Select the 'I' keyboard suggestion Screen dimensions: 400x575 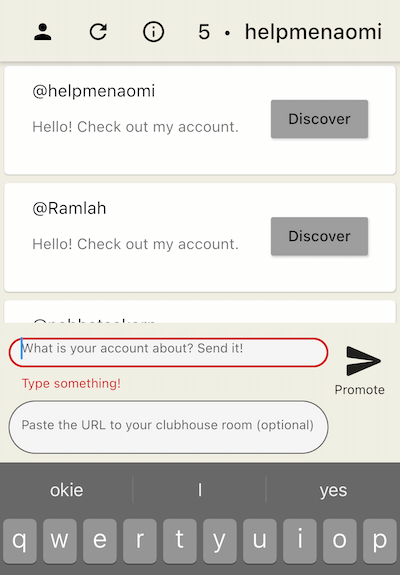click(200, 490)
